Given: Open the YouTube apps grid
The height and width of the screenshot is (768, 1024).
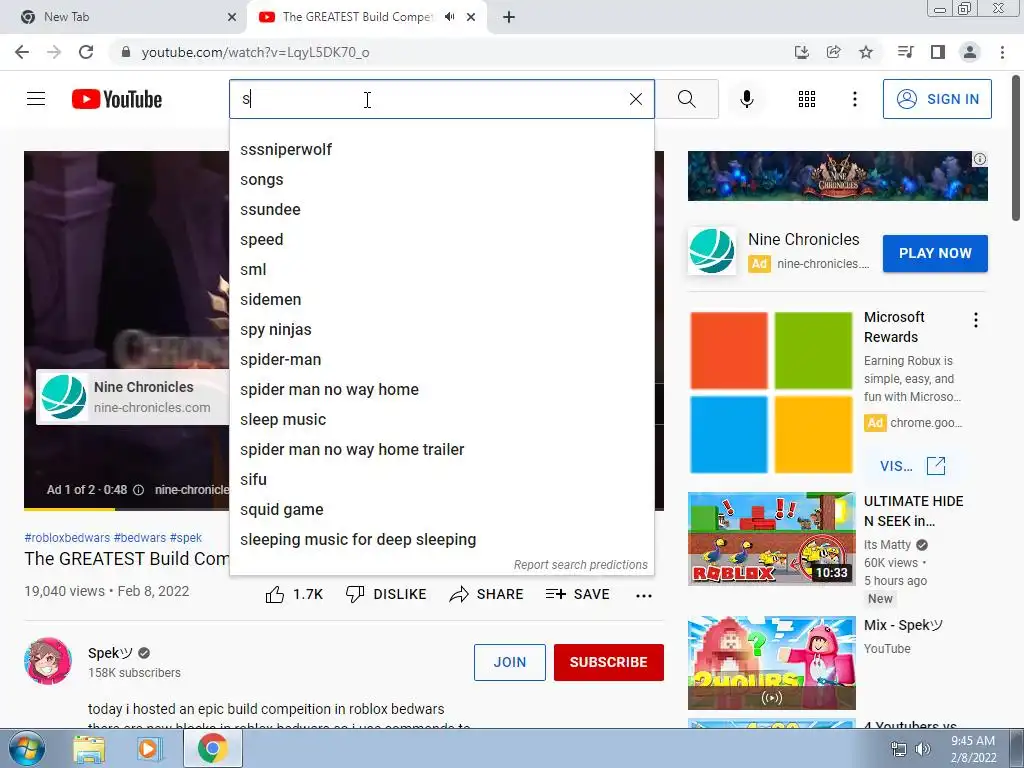Looking at the screenshot, I should 807,99.
